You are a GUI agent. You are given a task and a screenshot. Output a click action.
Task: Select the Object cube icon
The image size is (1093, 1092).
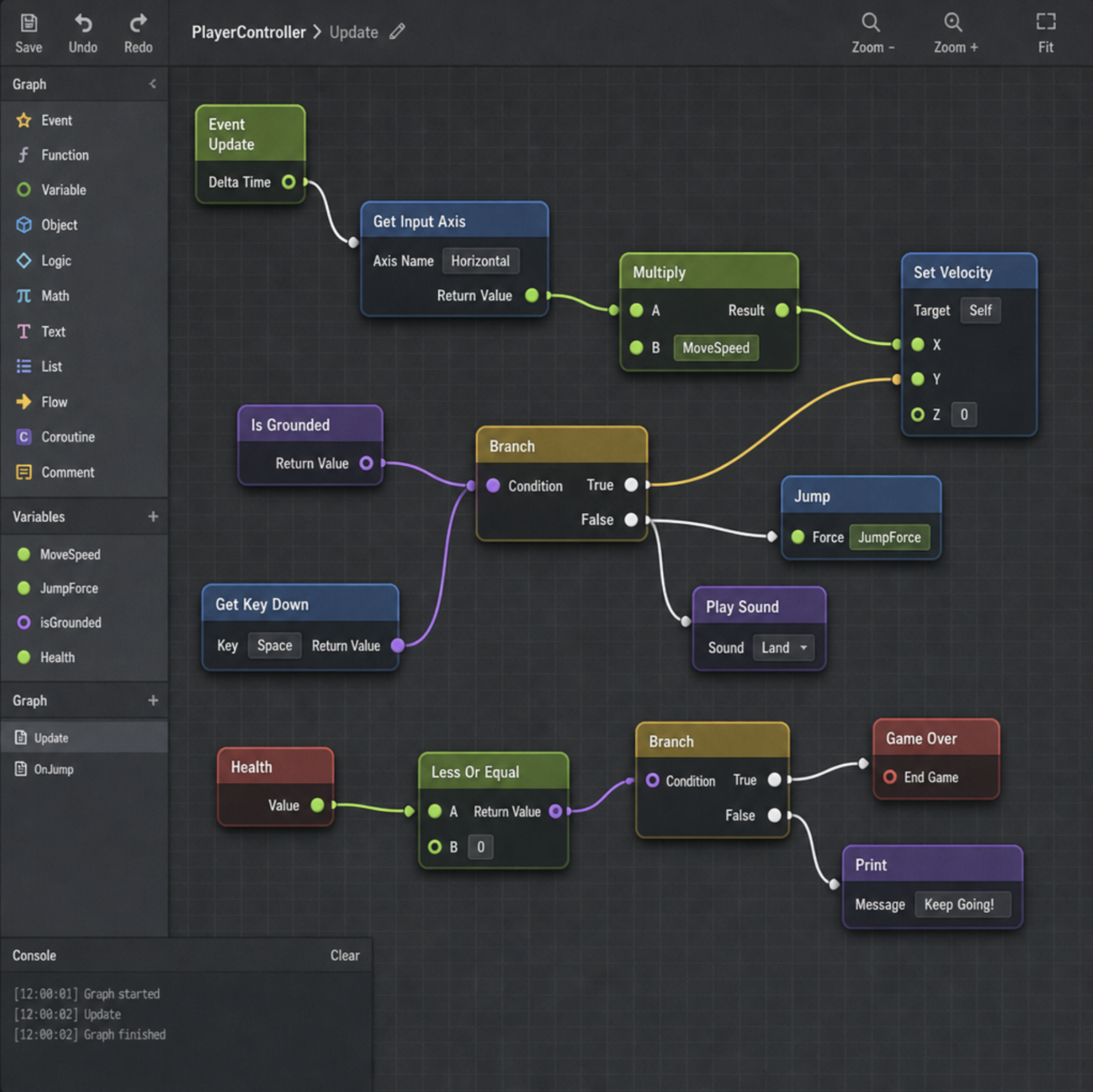pos(24,225)
